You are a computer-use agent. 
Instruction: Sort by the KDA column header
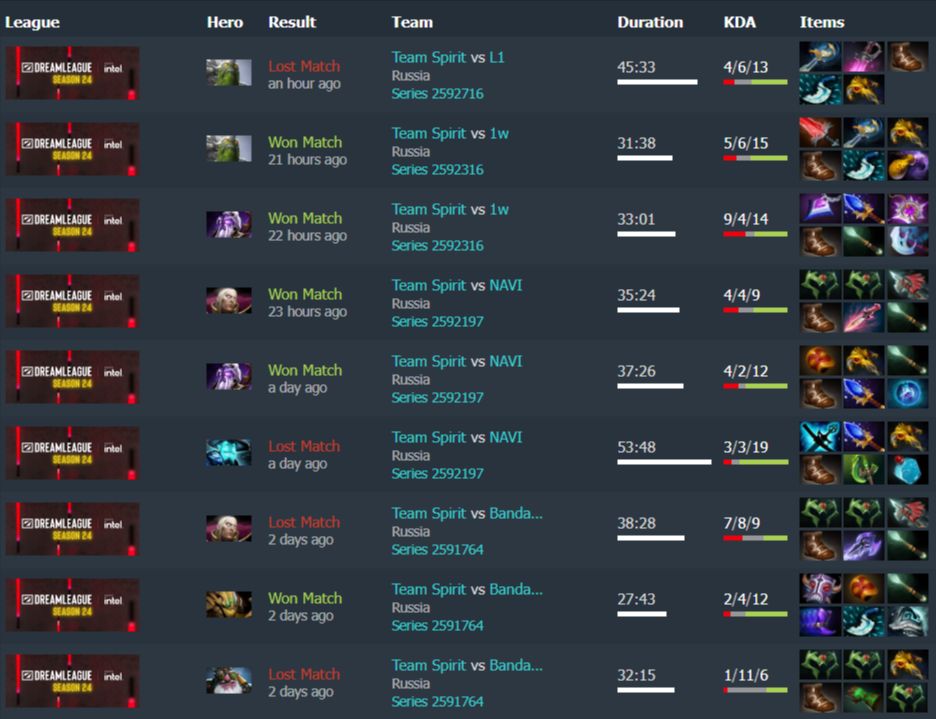point(740,22)
